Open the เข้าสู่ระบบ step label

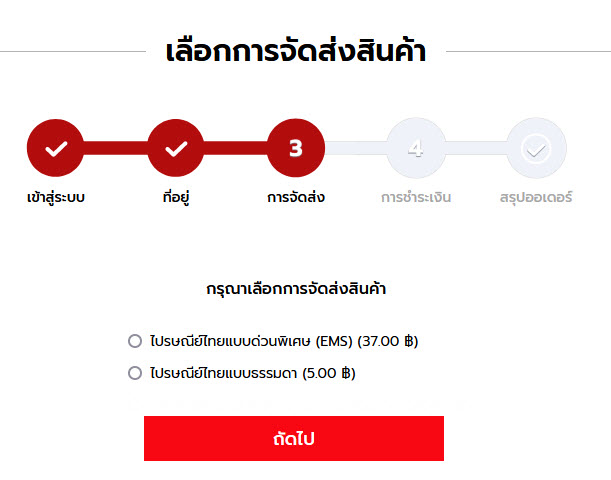(56, 198)
